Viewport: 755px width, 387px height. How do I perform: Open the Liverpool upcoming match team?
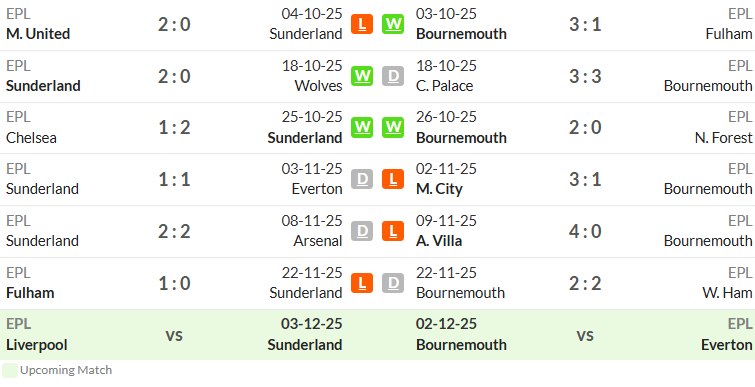click(37, 345)
